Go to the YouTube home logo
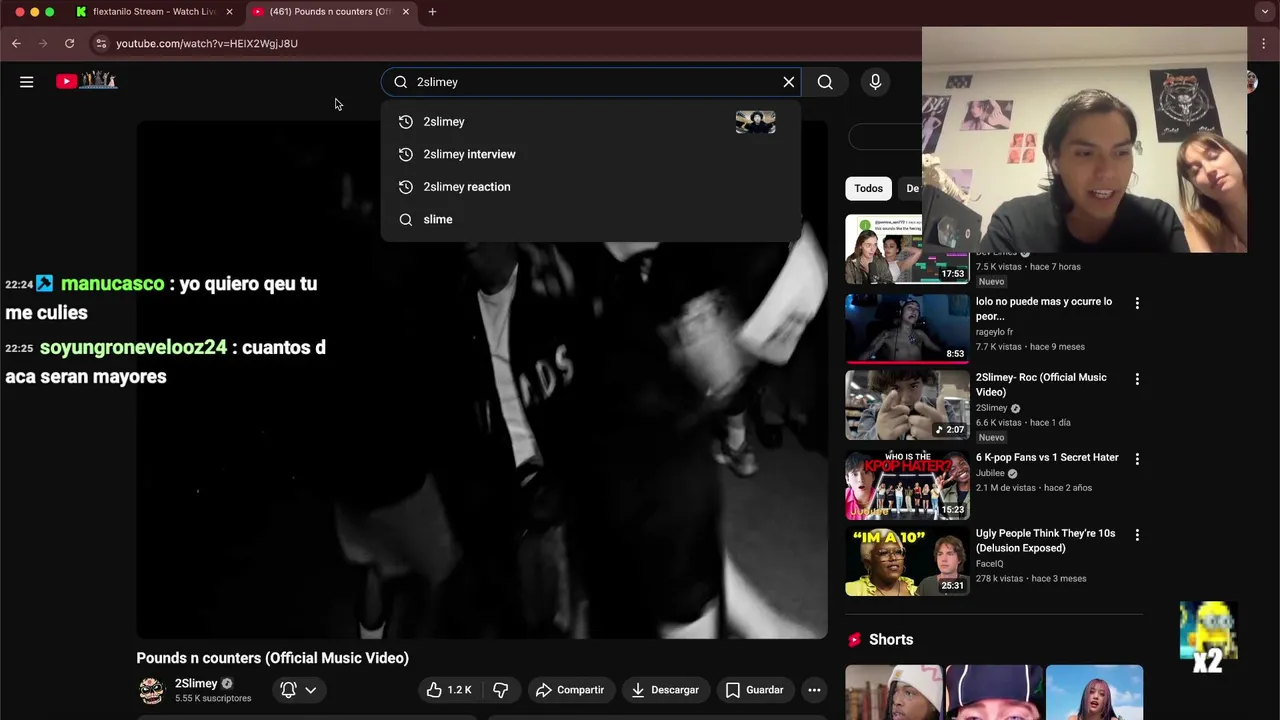Image resolution: width=1280 pixels, height=720 pixels. (86, 81)
